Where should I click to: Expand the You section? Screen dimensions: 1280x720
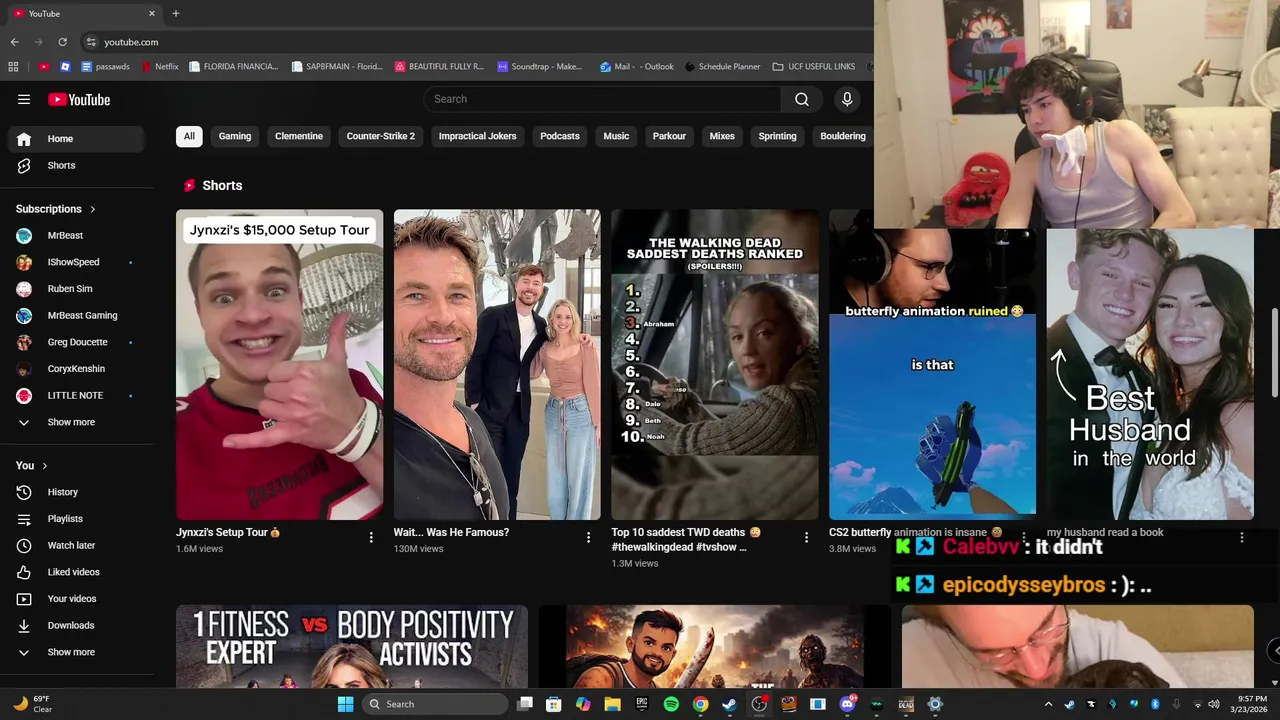click(x=32, y=465)
